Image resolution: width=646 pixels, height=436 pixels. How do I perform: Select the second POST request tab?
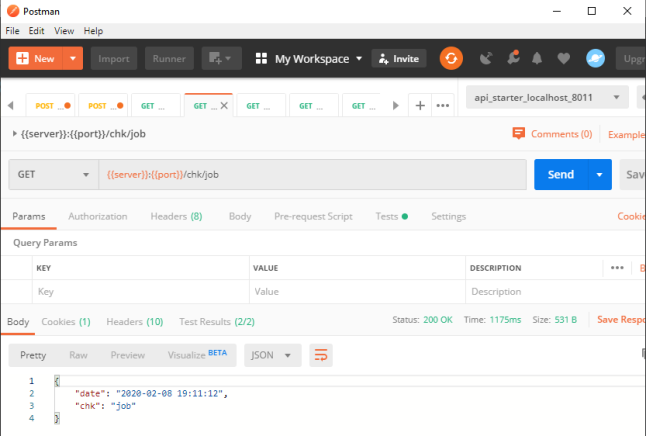click(103, 106)
